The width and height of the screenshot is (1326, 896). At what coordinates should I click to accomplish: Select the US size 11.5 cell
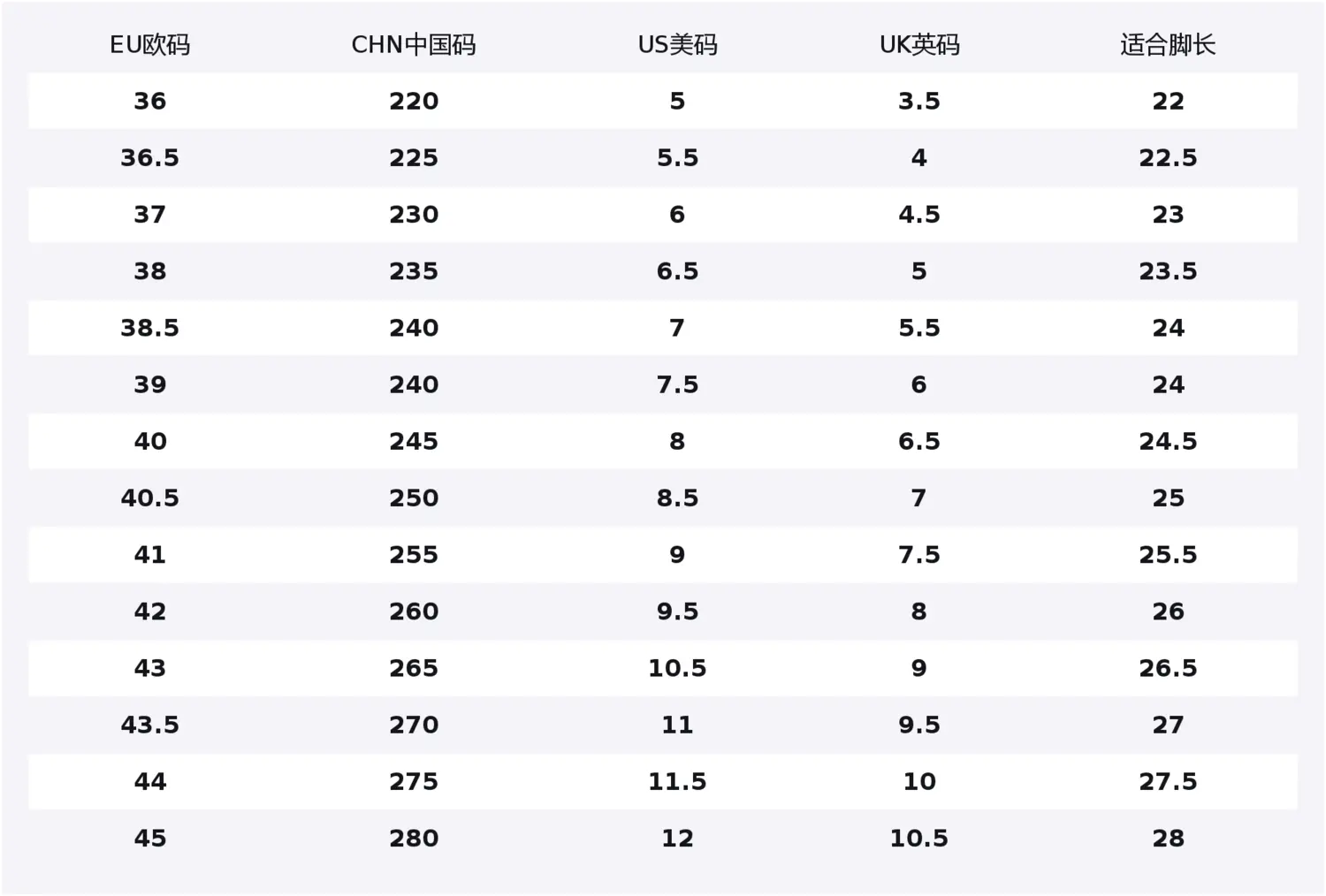click(x=677, y=781)
